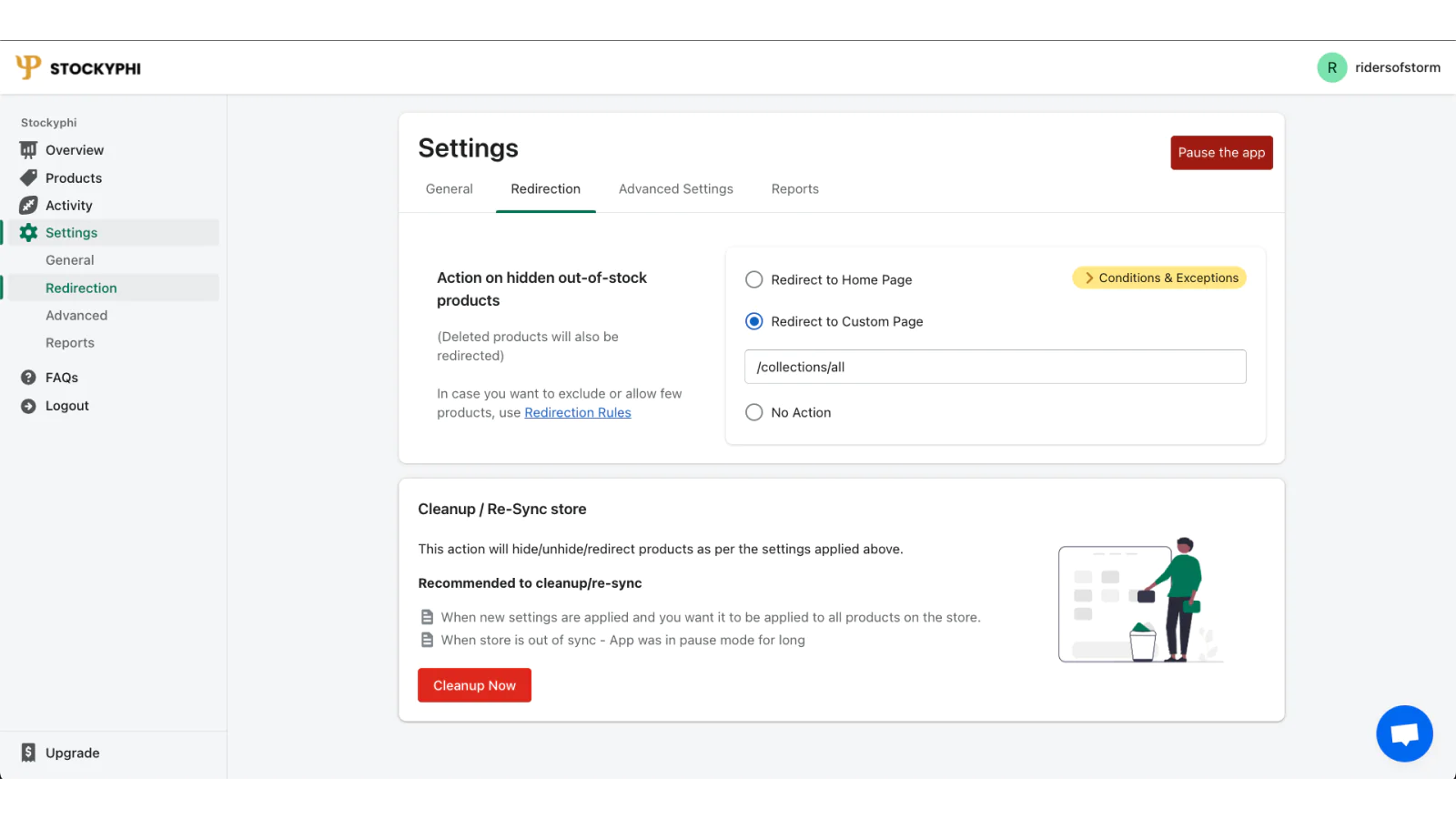
Task: Click the Stockyphi sidebar section label
Action: 49,123
